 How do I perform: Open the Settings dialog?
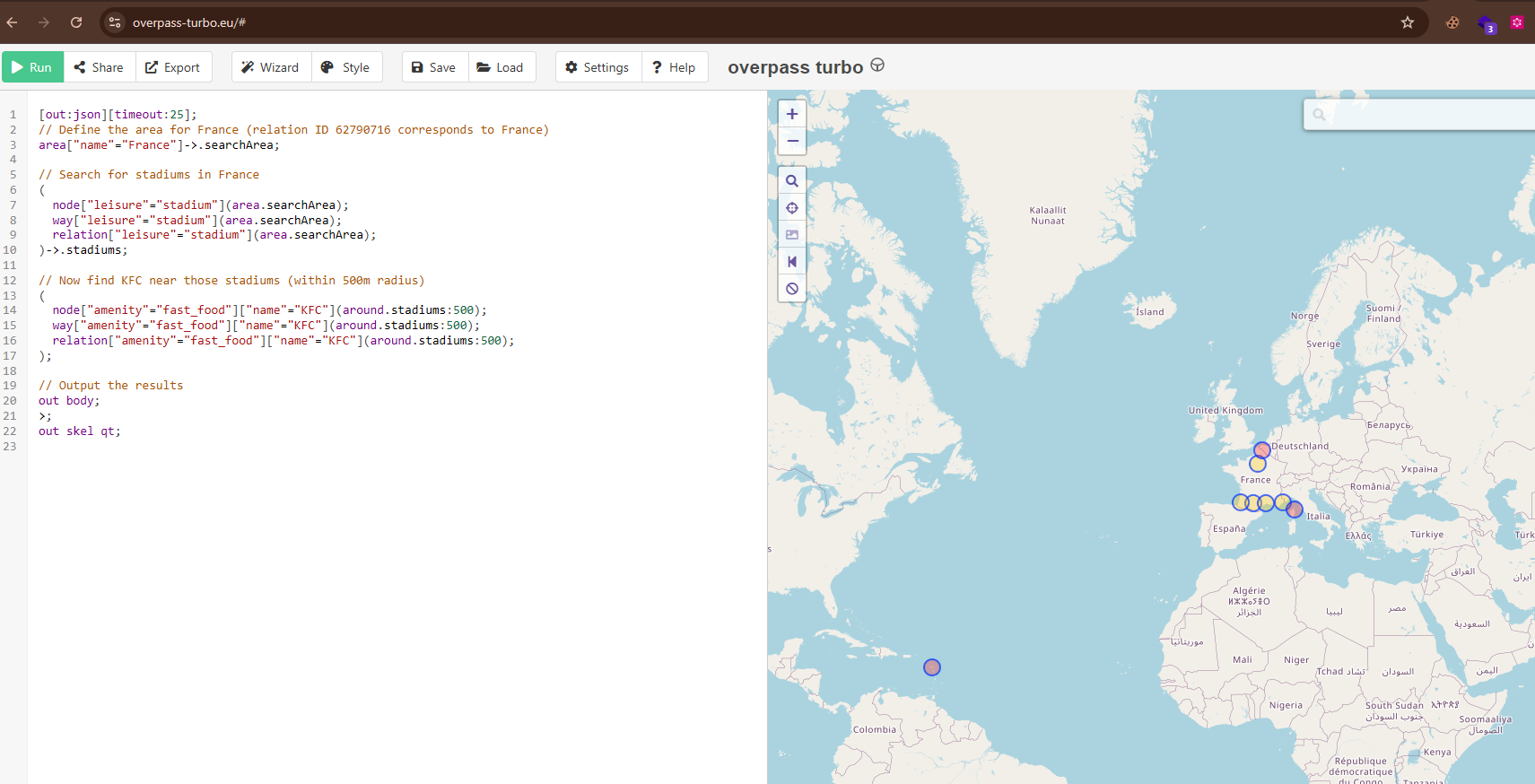click(x=597, y=67)
